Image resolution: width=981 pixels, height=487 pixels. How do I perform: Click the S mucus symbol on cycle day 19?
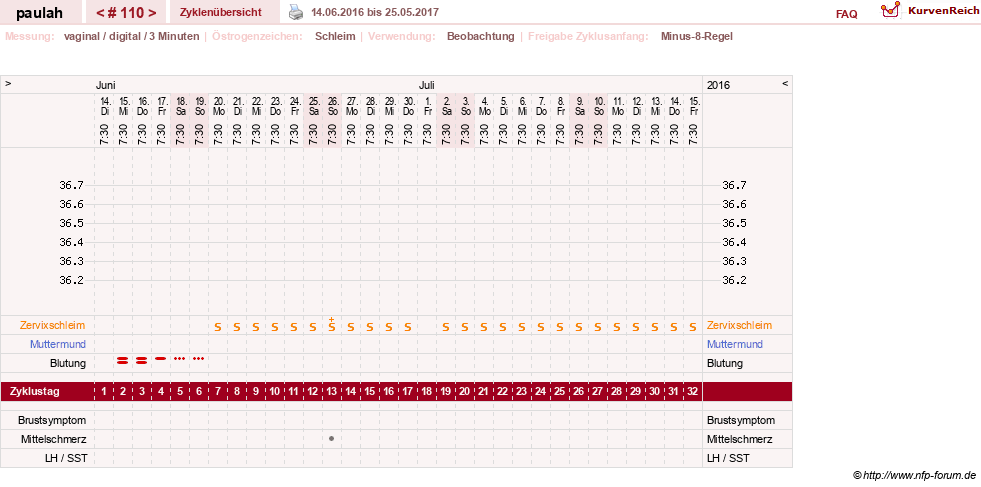445,327
